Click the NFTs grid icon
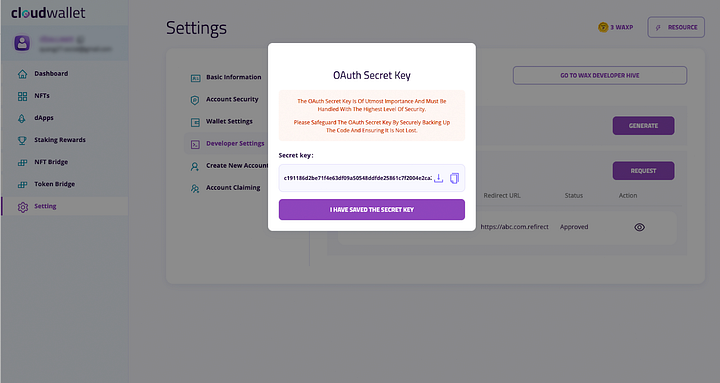The image size is (720, 383). tap(22, 96)
